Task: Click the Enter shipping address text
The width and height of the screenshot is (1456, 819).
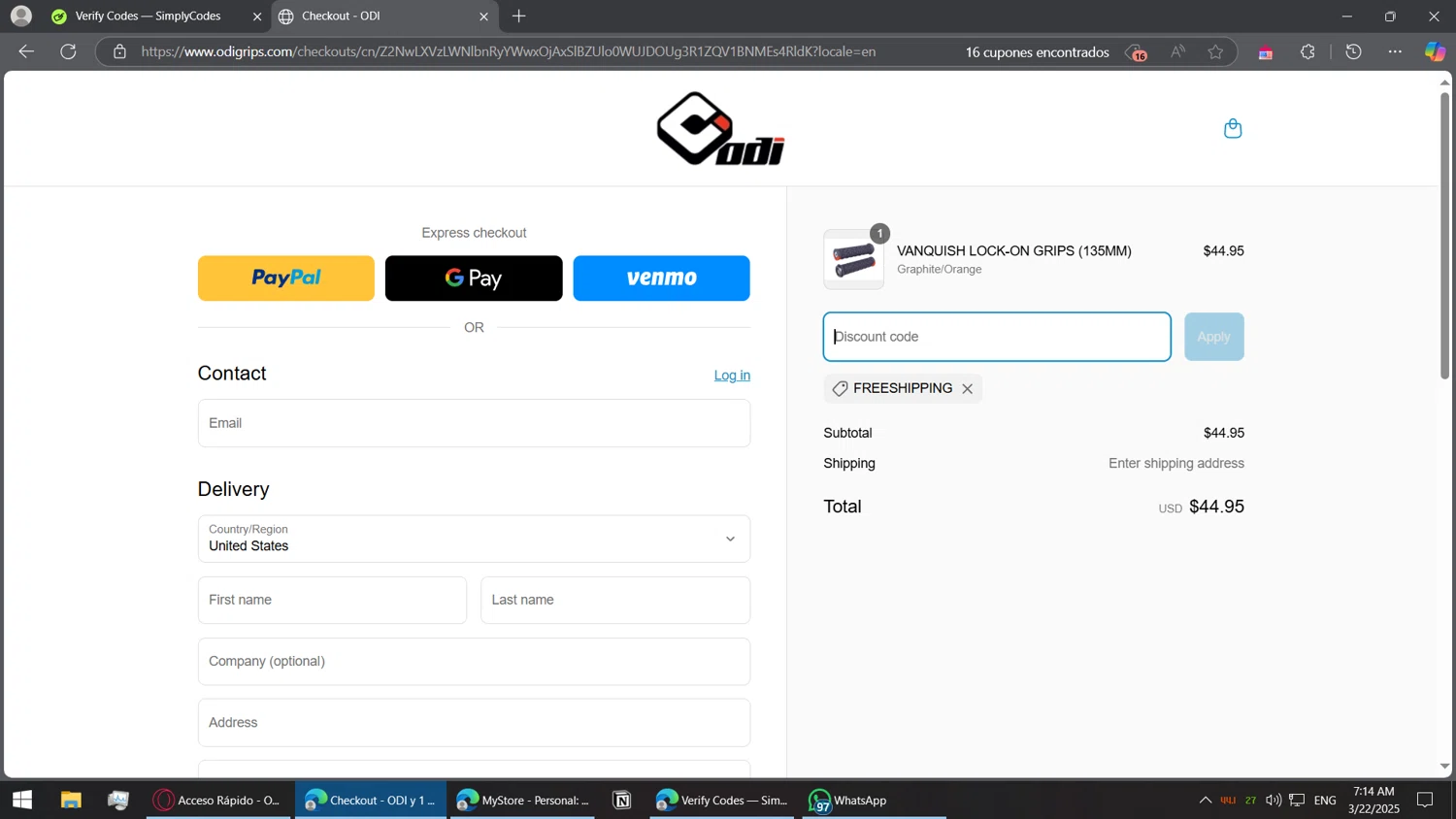Action: coord(1176,463)
